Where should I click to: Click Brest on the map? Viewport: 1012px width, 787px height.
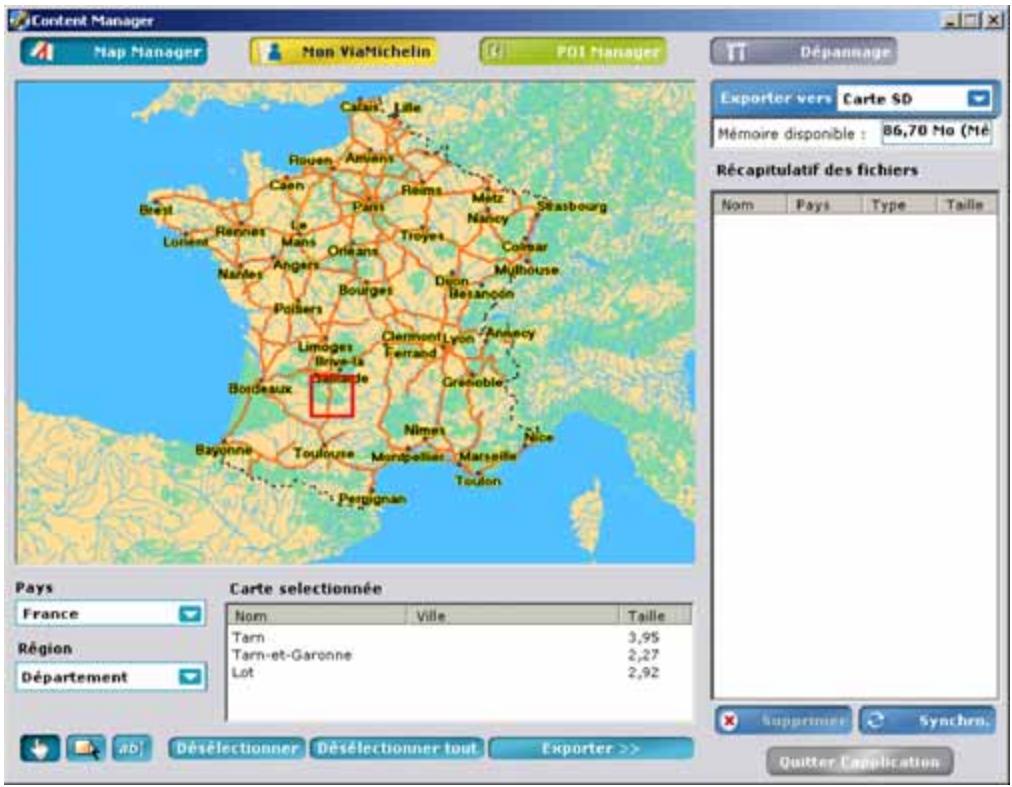coord(156,210)
